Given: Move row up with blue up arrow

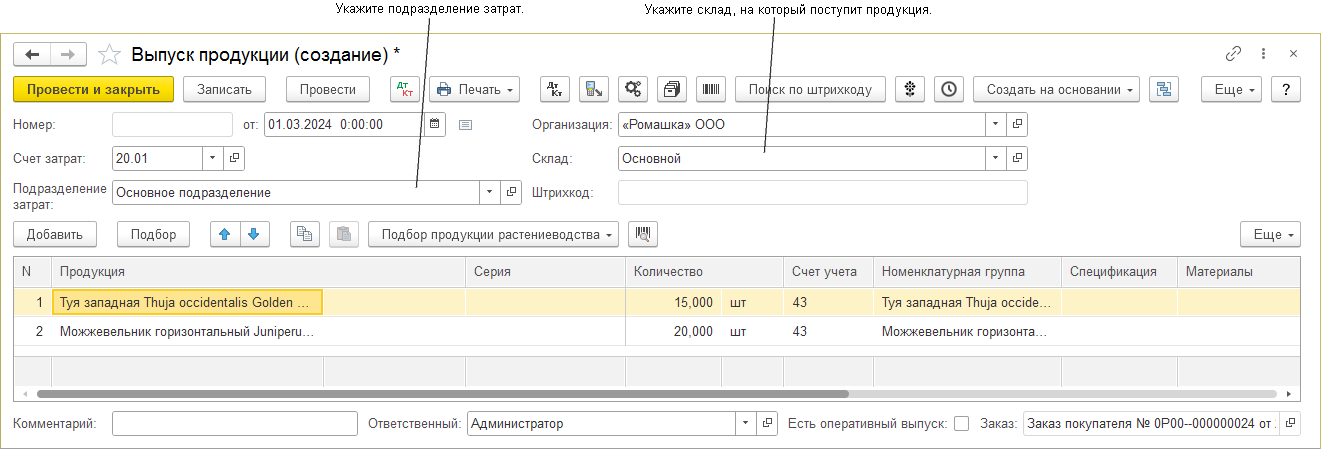Looking at the screenshot, I should pyautogui.click(x=225, y=234).
